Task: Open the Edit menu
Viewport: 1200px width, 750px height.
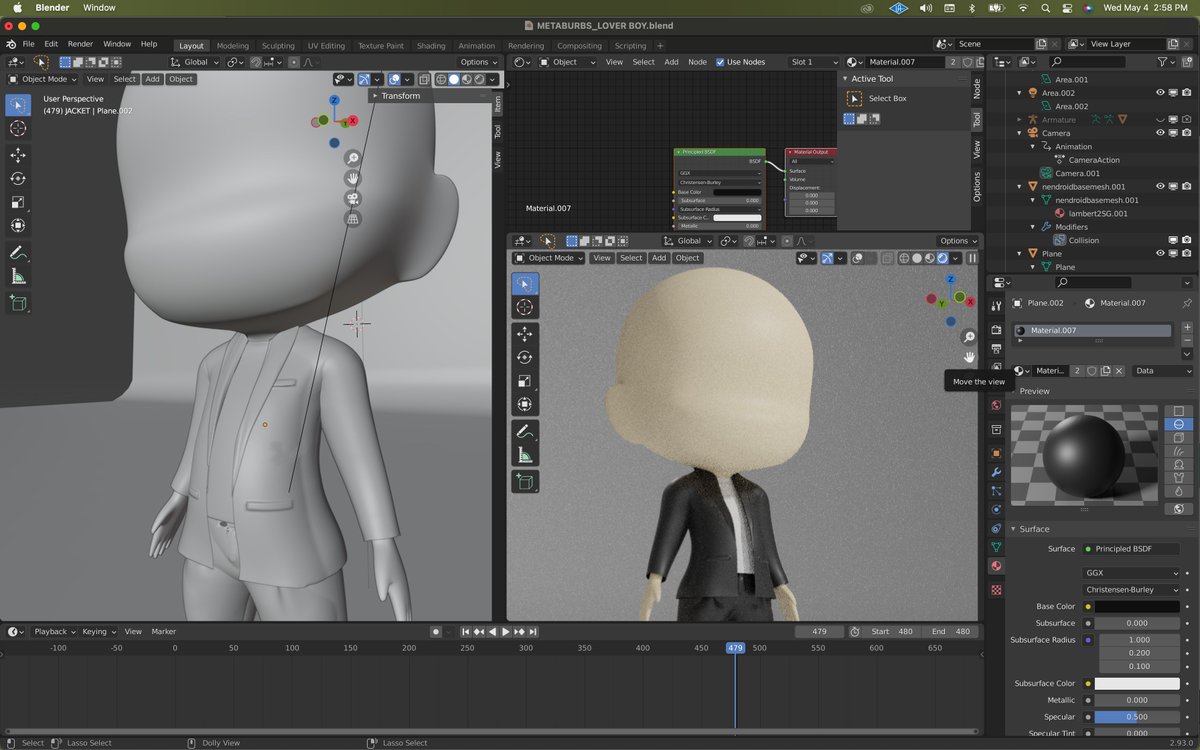Action: [x=51, y=44]
